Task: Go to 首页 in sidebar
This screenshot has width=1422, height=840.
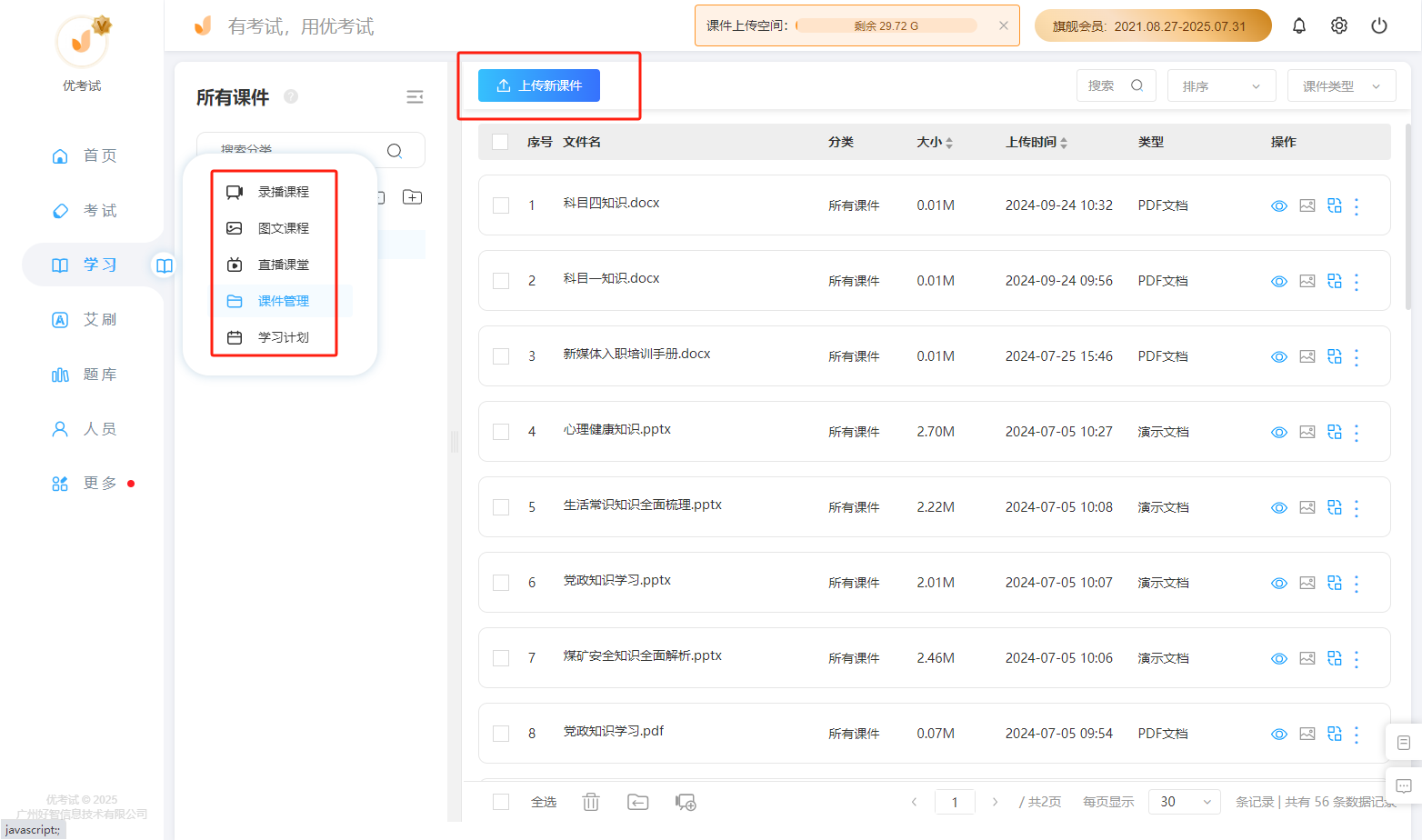Action: [85, 155]
